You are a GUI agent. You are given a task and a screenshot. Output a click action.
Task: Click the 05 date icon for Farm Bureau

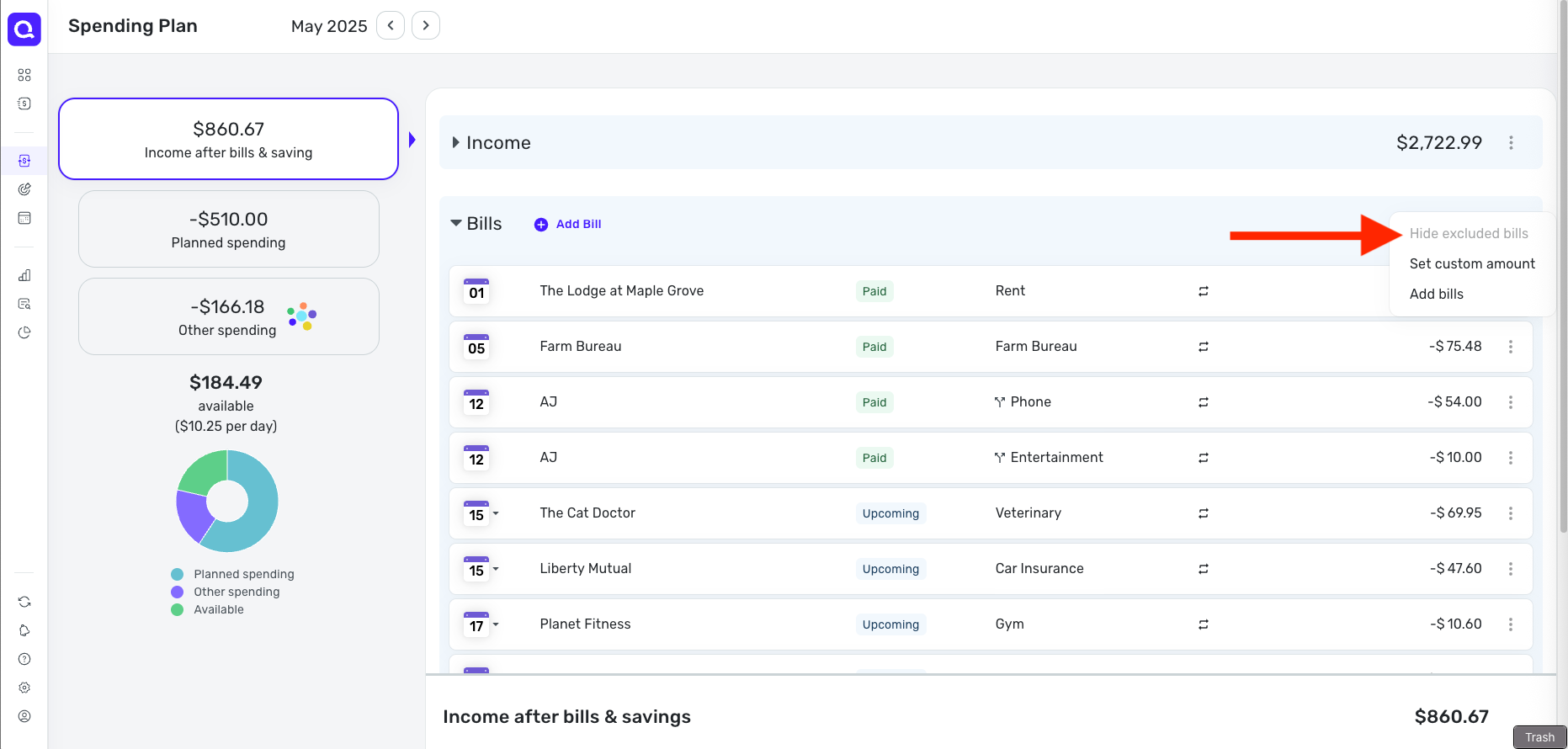476,347
